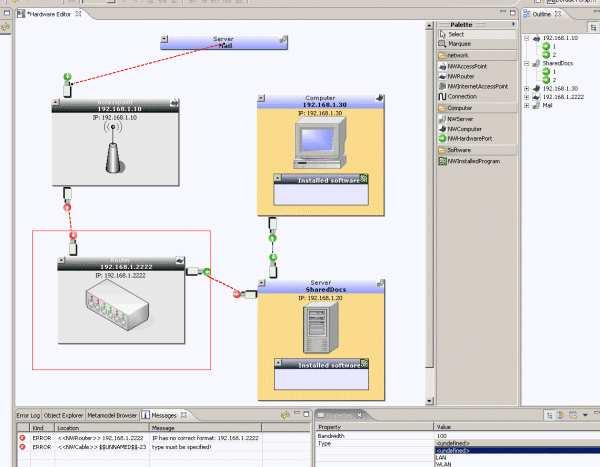
Task: Sort messages by the Kind column
Action: click(42, 428)
